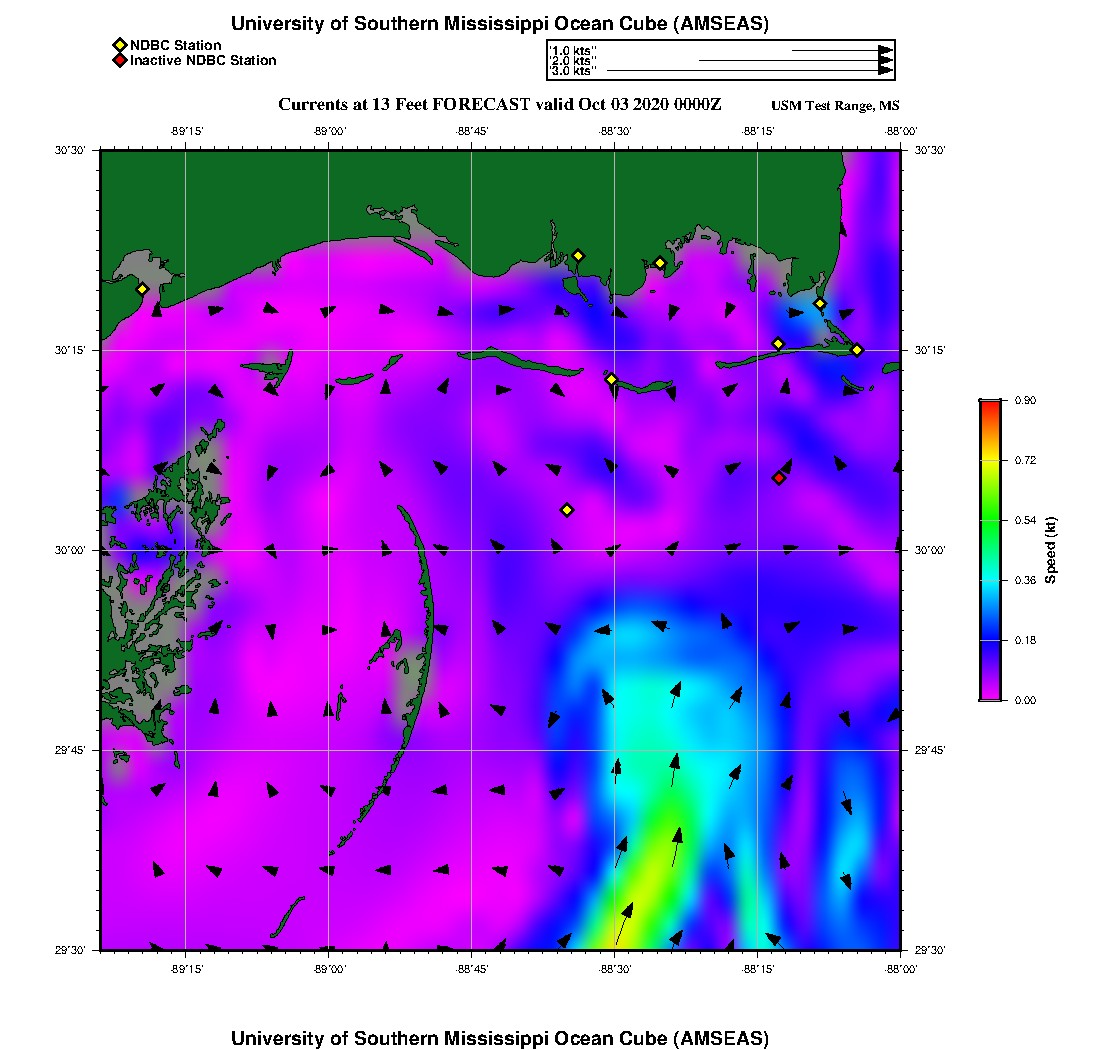Click the red Inactive NDBC Station legend diamond

coord(119,60)
